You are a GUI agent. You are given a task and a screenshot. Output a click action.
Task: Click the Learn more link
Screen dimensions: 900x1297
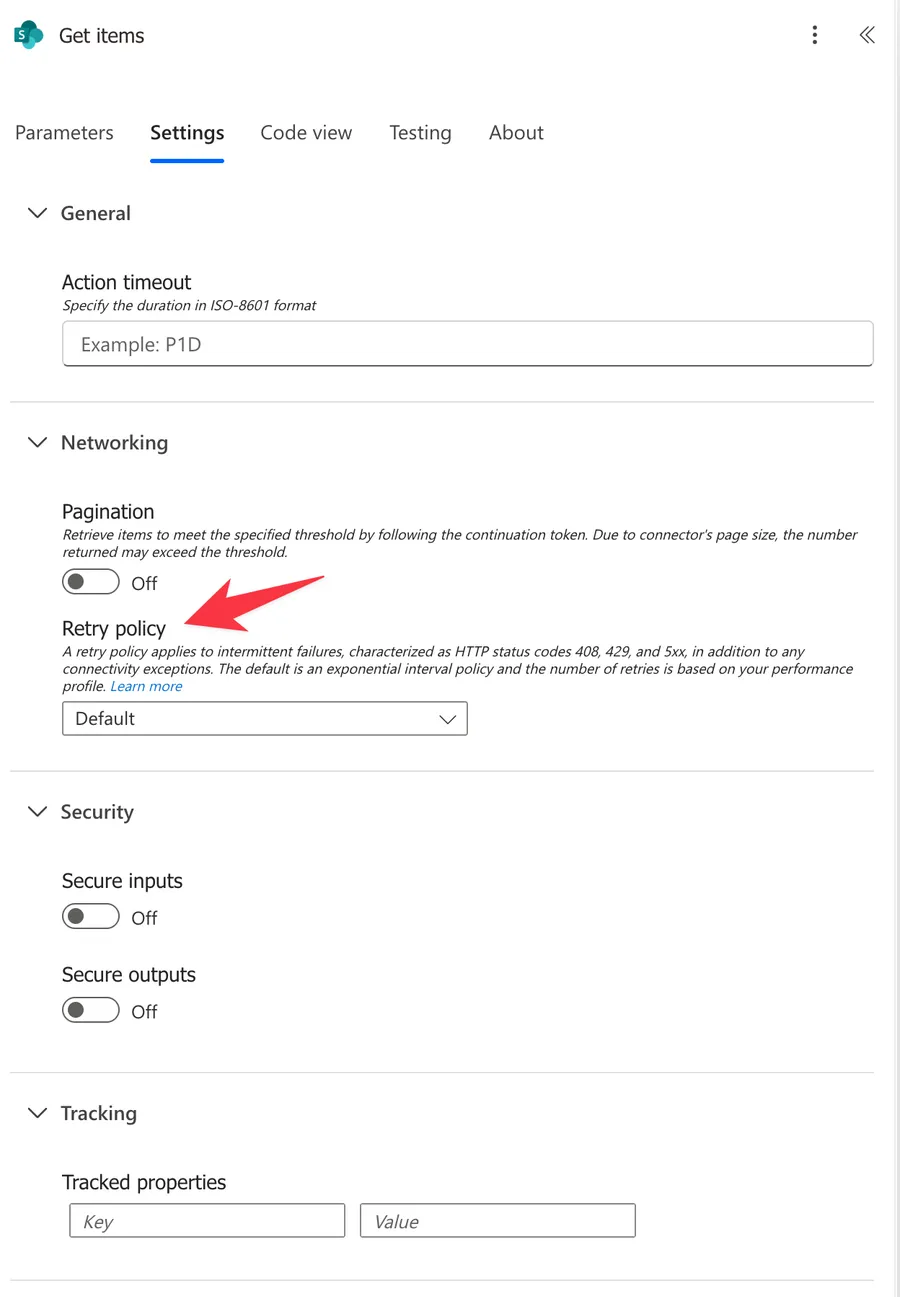146,686
